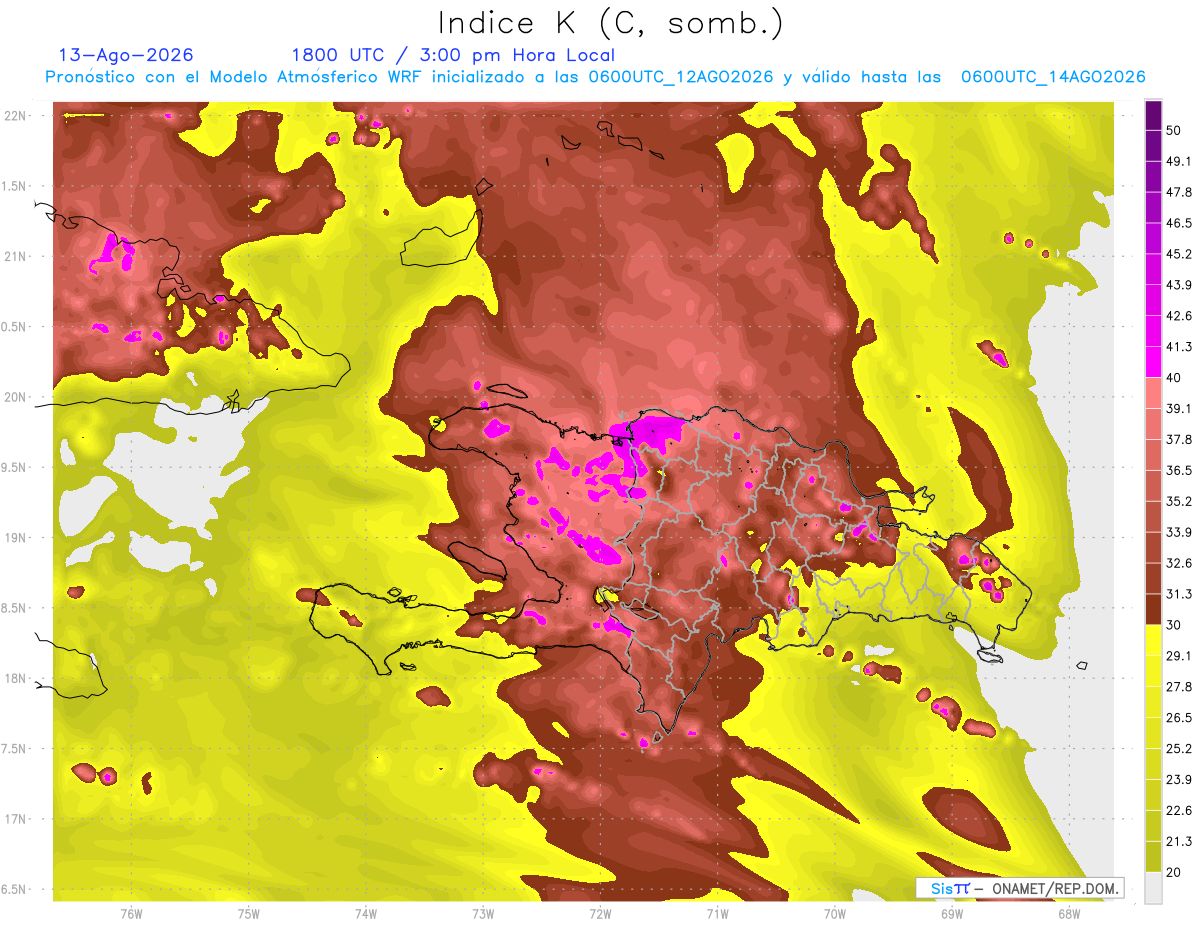The height and width of the screenshot is (927, 1200).
Task: Click the '18N' latitude axis label
Action: (x=15, y=678)
